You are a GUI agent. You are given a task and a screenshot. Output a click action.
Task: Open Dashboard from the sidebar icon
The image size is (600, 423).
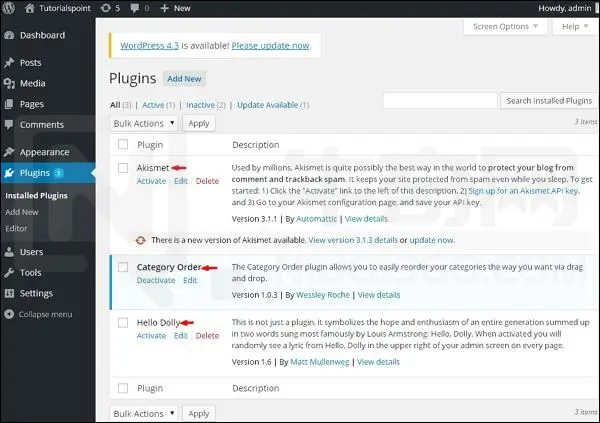coord(9,35)
